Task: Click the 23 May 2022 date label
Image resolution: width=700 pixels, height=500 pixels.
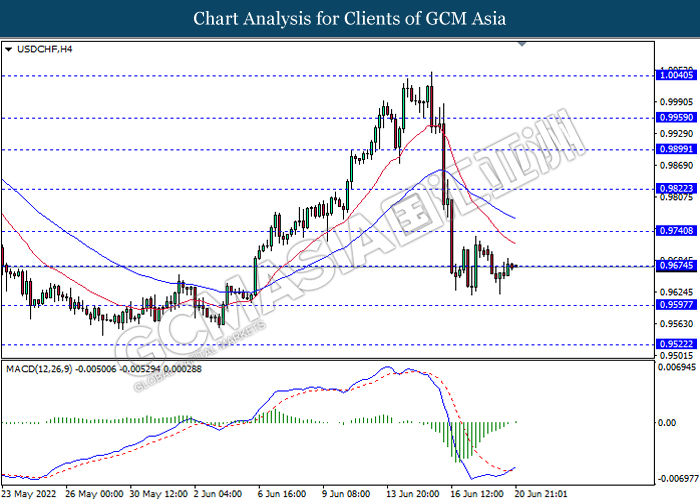Action: pos(29,494)
